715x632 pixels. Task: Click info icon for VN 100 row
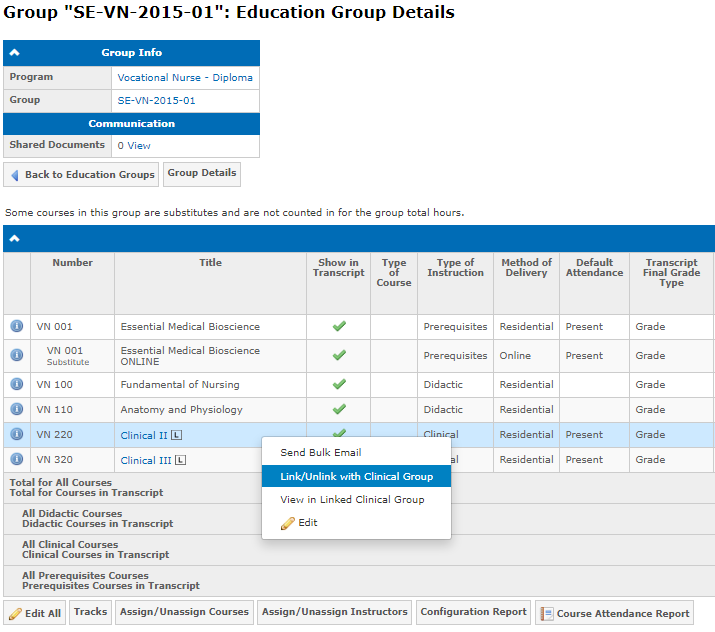tap(17, 384)
